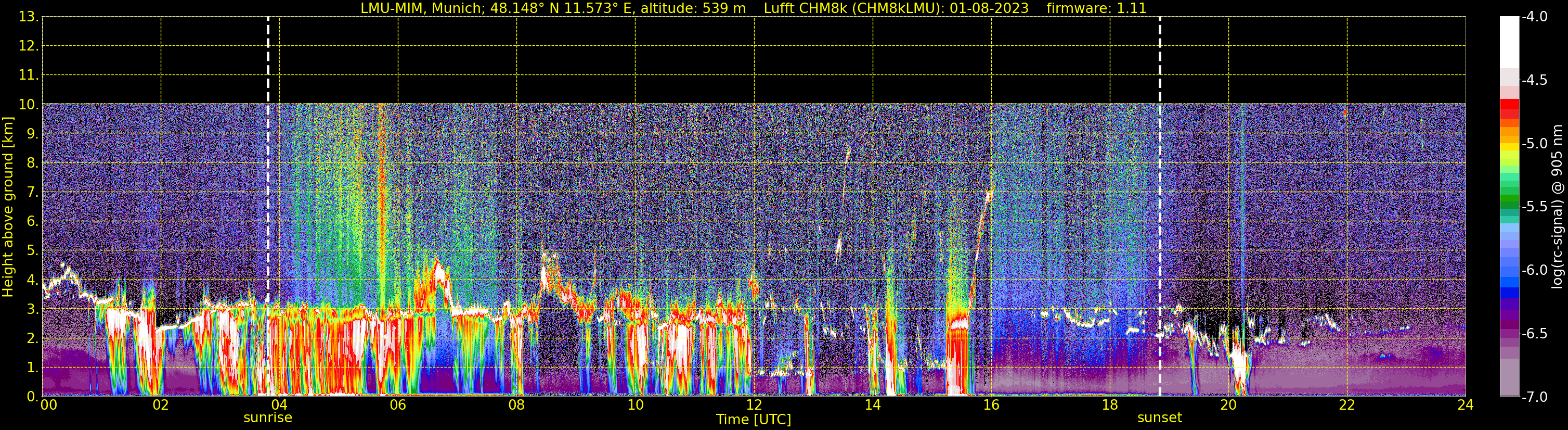Click the x-axis tick label '08'
The width and height of the screenshot is (1568, 430).
pyautogui.click(x=517, y=406)
